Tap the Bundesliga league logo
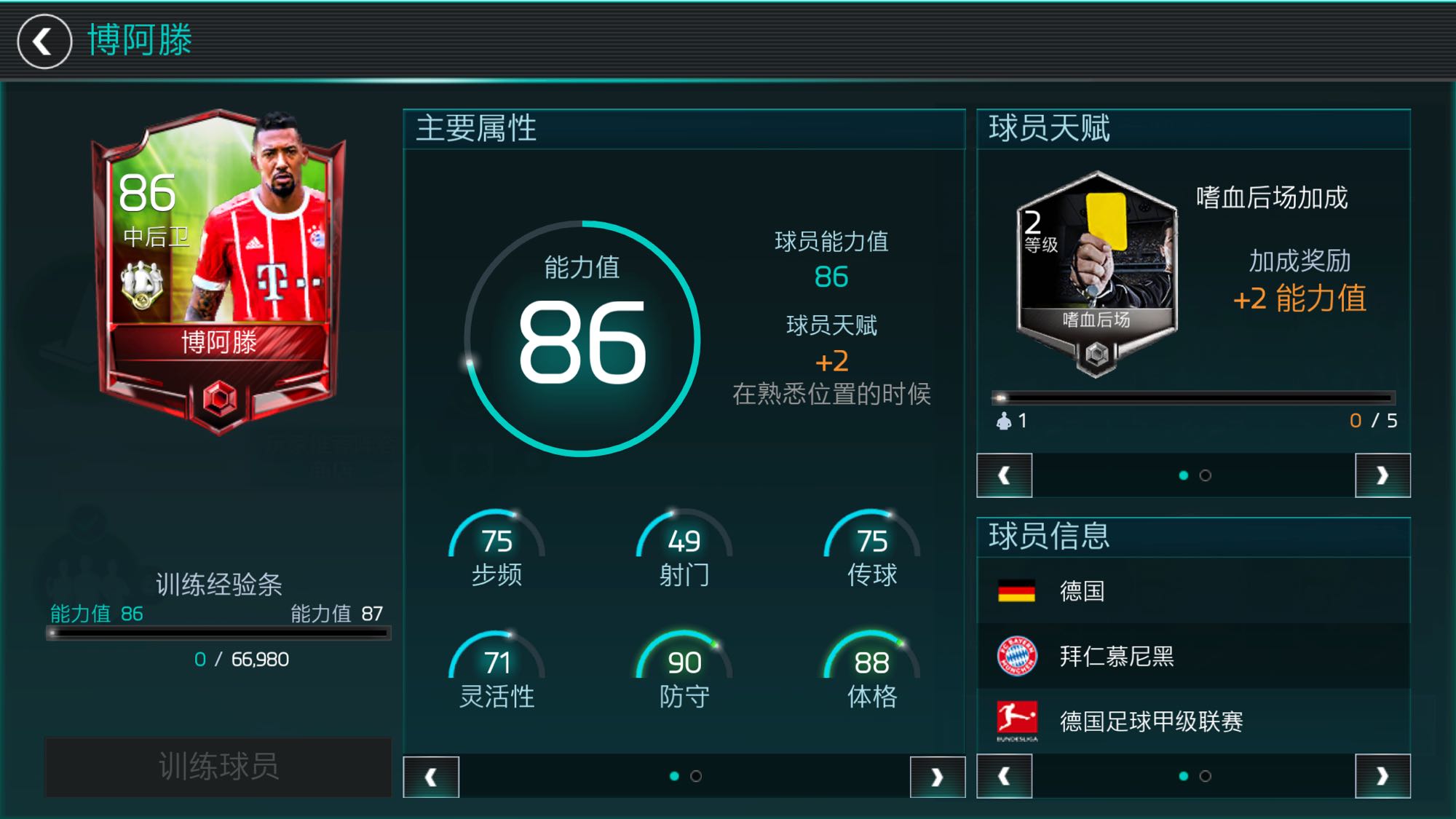Image resolution: width=1456 pixels, height=819 pixels. tap(1016, 721)
